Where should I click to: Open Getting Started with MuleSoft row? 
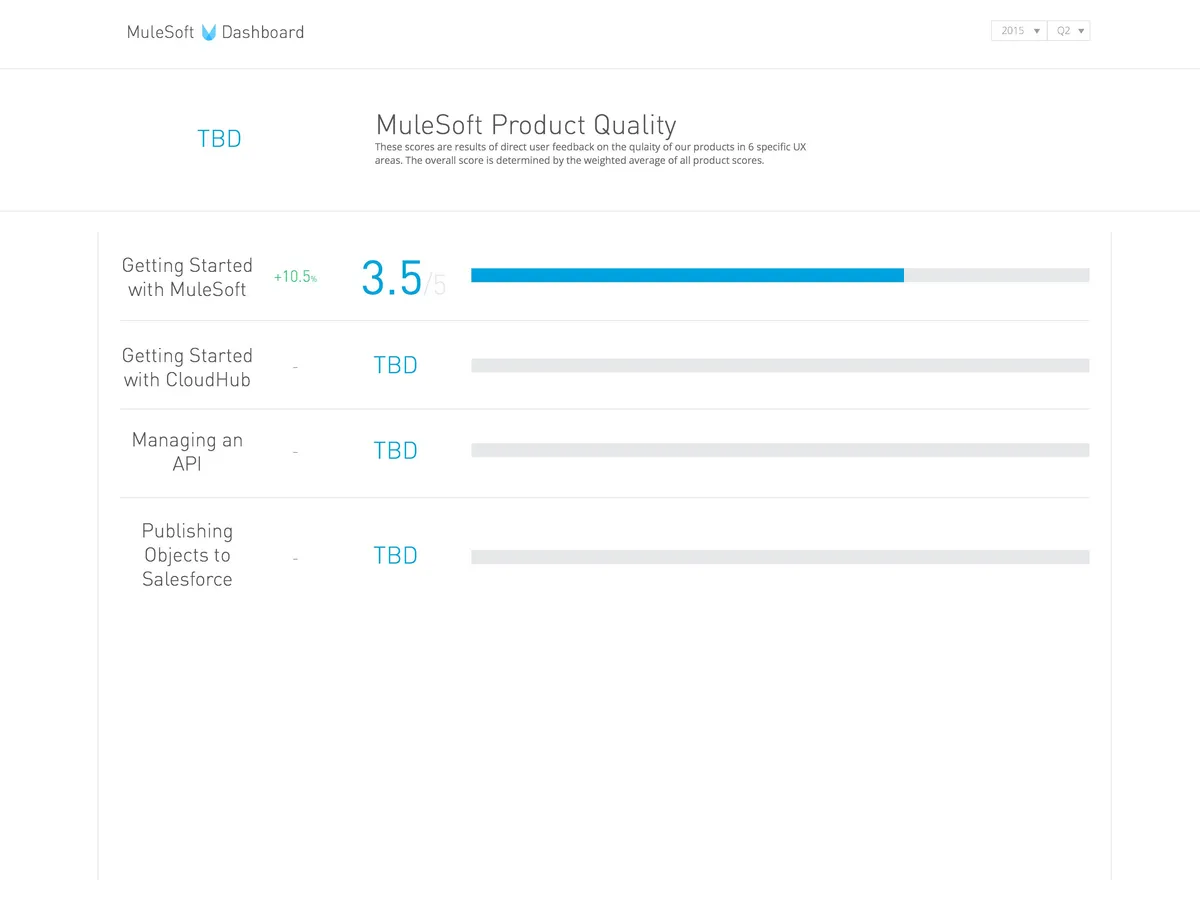click(187, 277)
